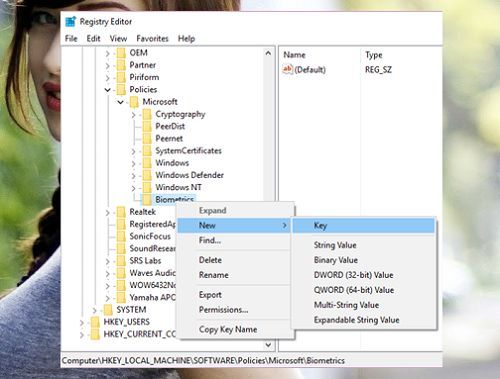Click the REG_SZ type cell
Image resolution: width=500 pixels, height=379 pixels.
(x=378, y=70)
